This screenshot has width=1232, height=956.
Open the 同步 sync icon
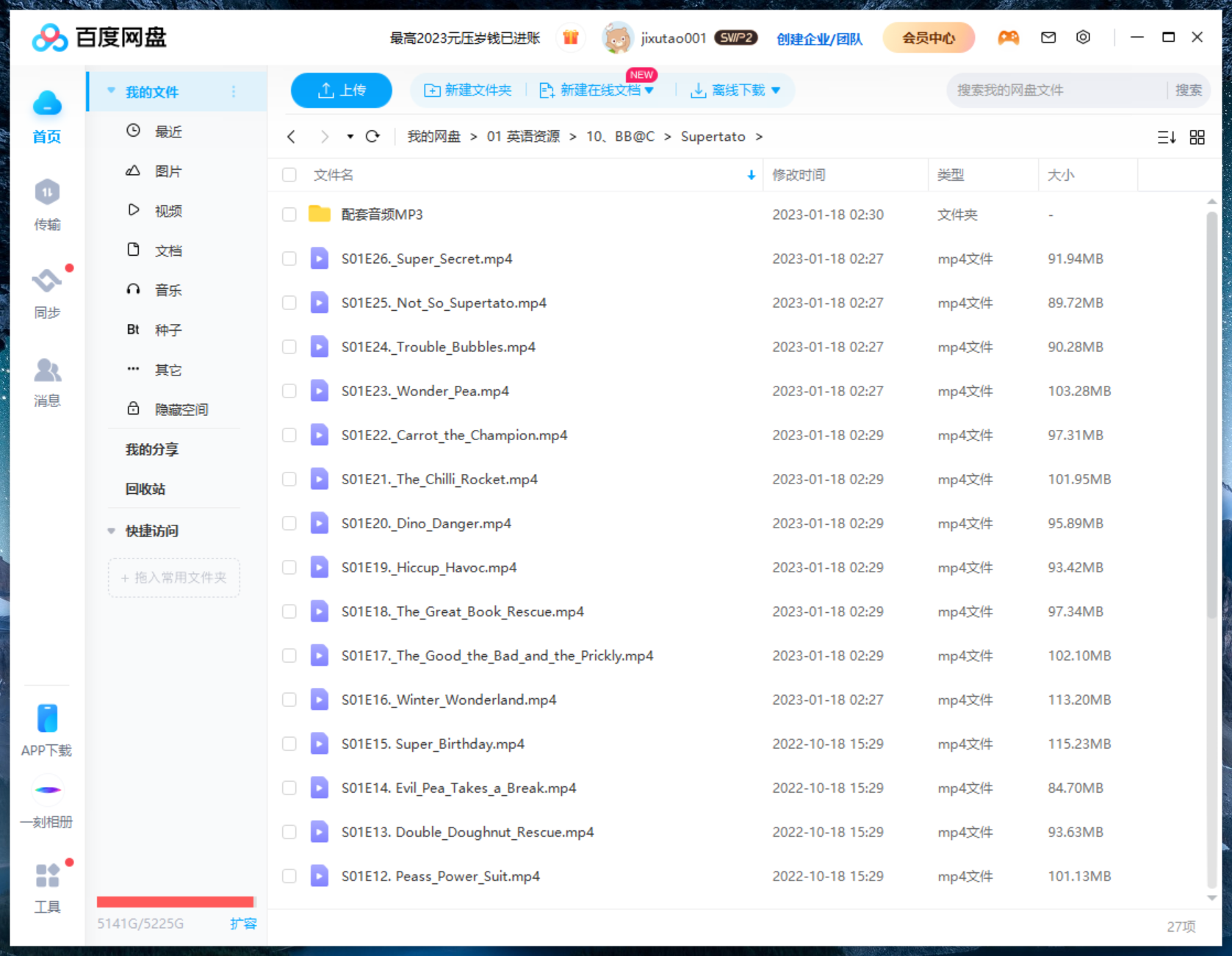47,280
